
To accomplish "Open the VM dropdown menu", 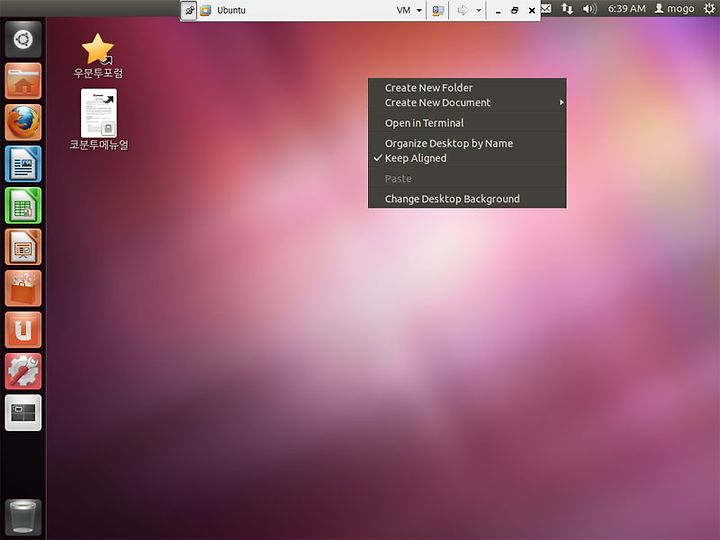I will [x=409, y=10].
